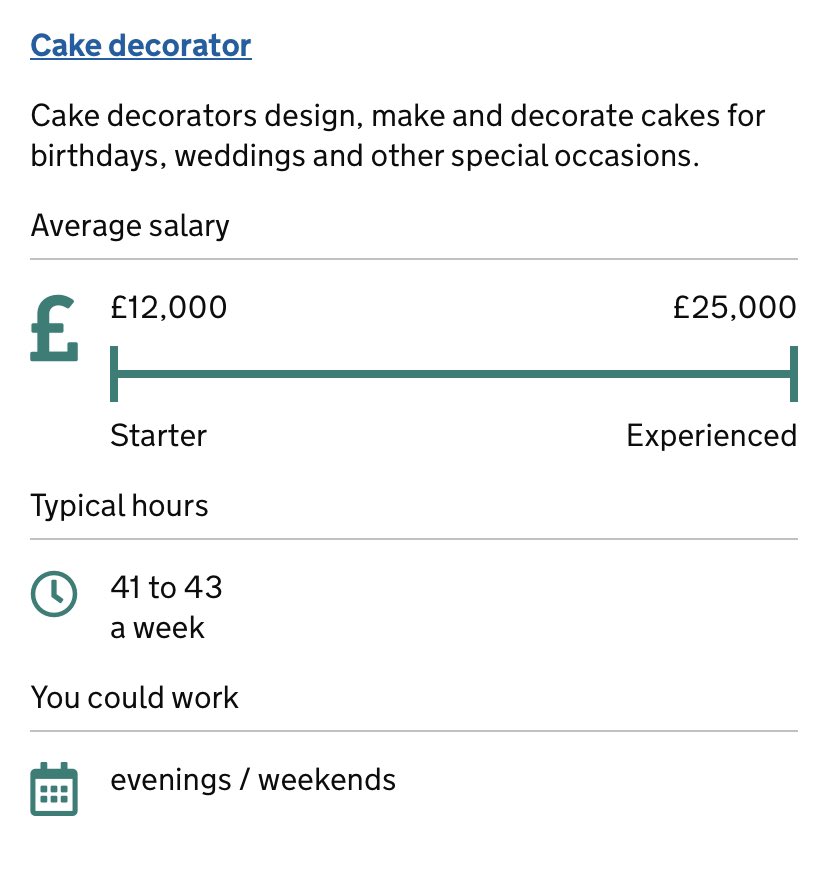Click the cake decorators description paragraph
This screenshot has width=828, height=873.
click(x=398, y=136)
